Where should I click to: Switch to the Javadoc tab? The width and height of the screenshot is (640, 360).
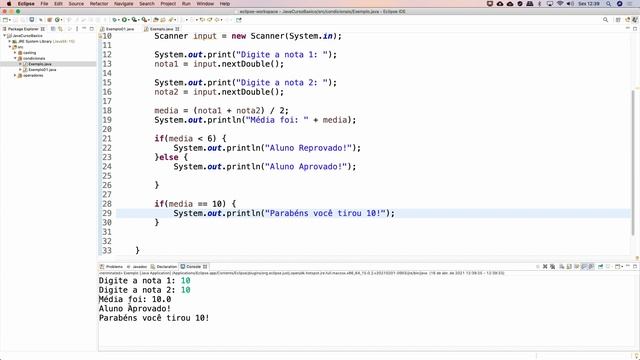coord(137,267)
